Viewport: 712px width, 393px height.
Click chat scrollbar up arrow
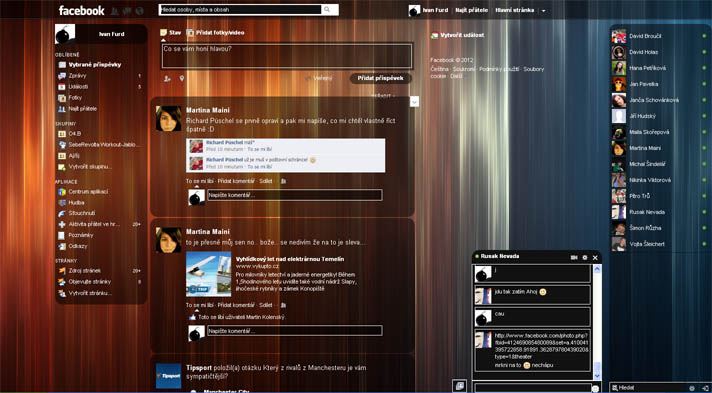(x=597, y=269)
